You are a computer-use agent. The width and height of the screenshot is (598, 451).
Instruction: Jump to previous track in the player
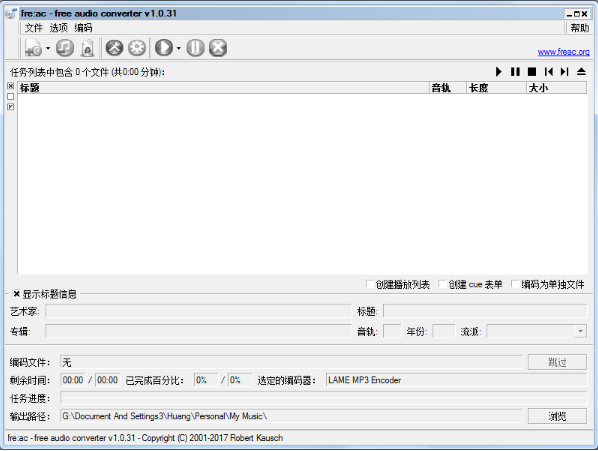click(x=549, y=72)
